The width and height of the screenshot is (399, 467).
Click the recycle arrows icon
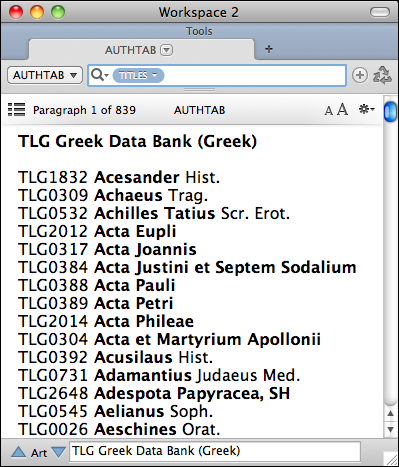point(382,75)
